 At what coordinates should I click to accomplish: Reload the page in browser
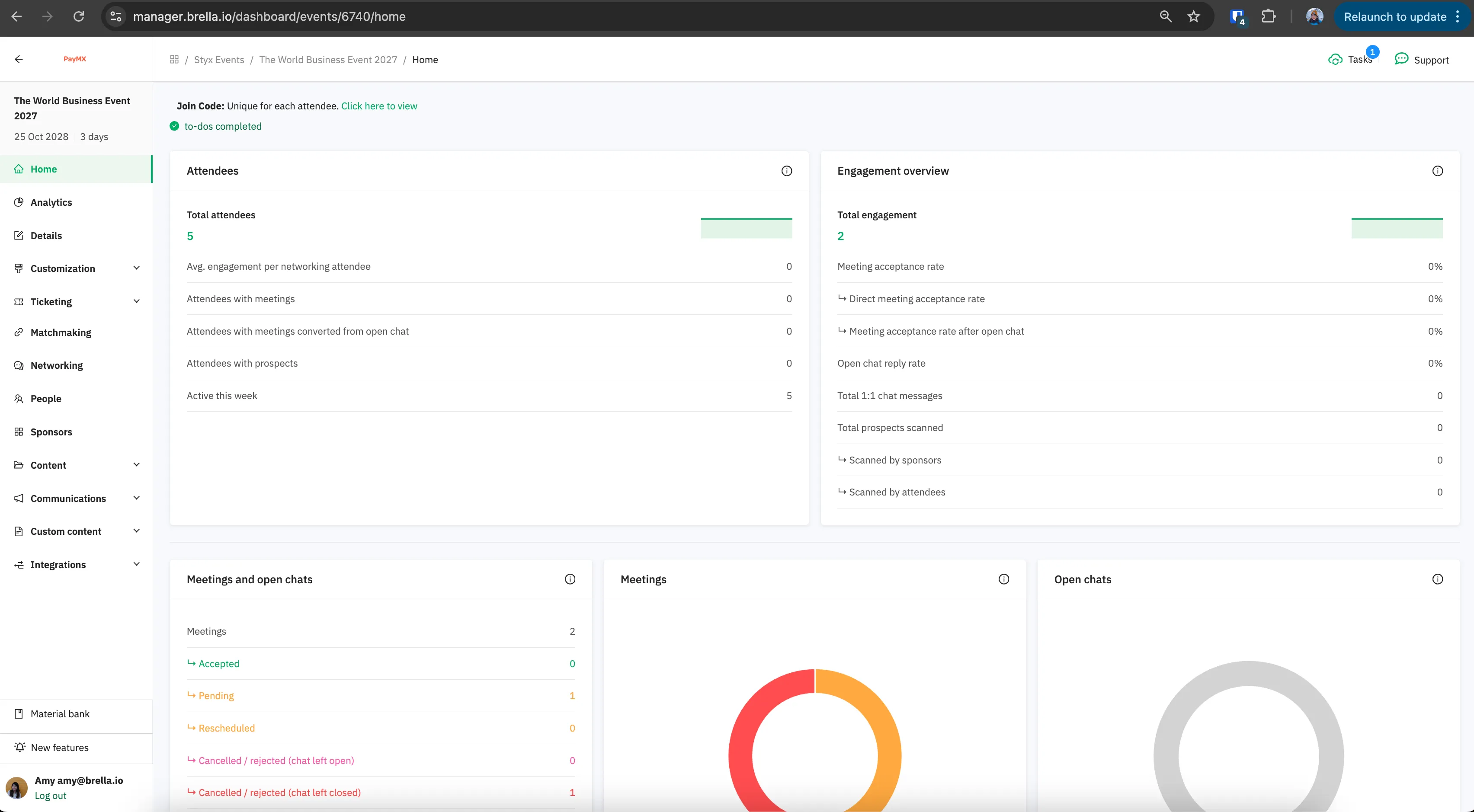79,16
